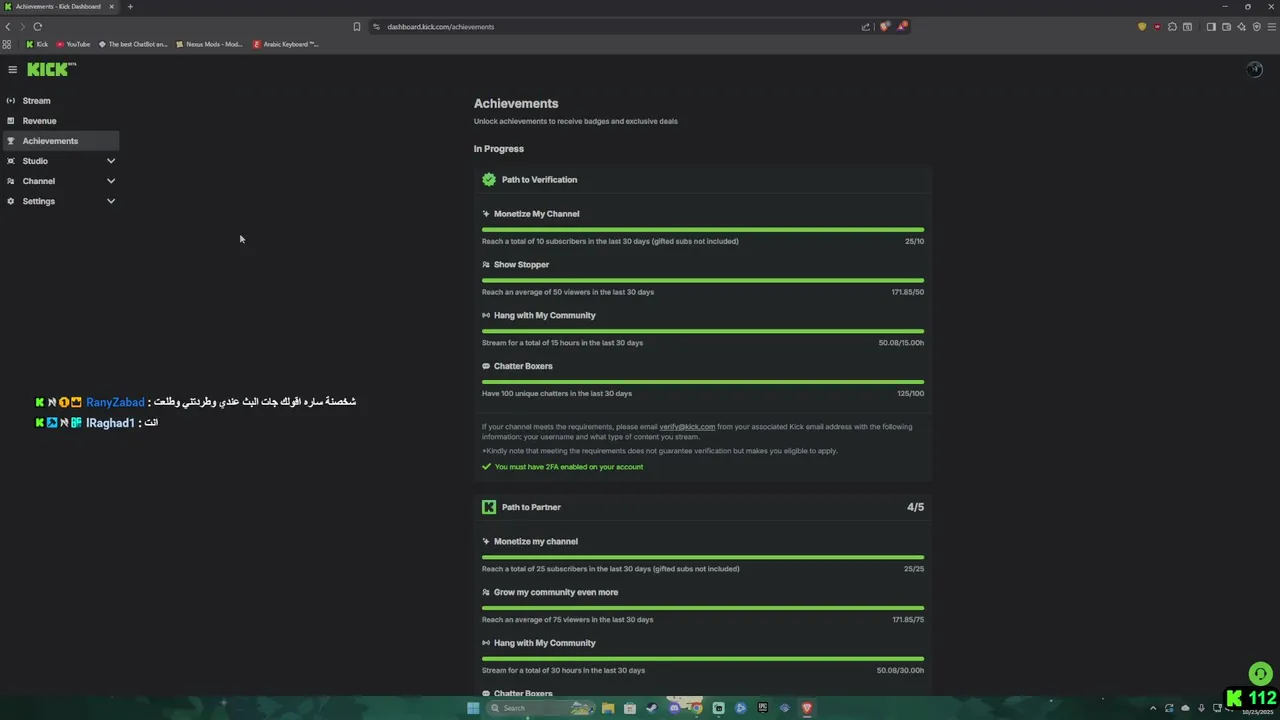Image resolution: width=1280 pixels, height=720 pixels.
Task: Click the Revenue sidebar icon
Action: (11, 121)
